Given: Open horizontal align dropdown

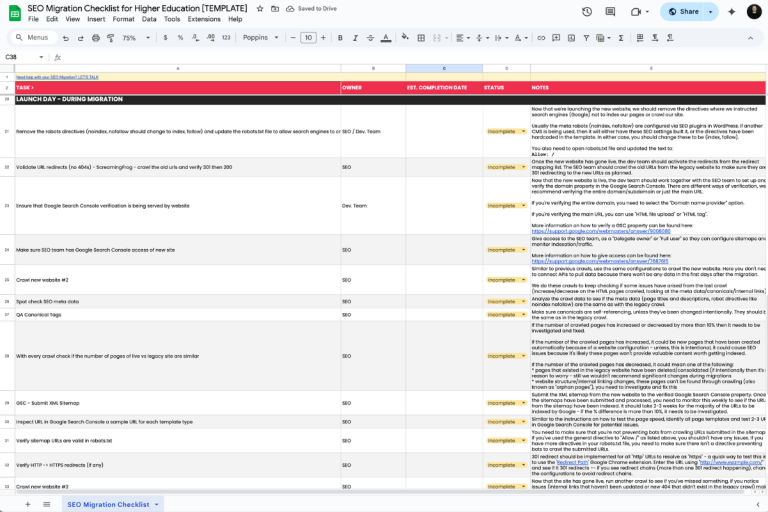Looking at the screenshot, I should [463, 38].
